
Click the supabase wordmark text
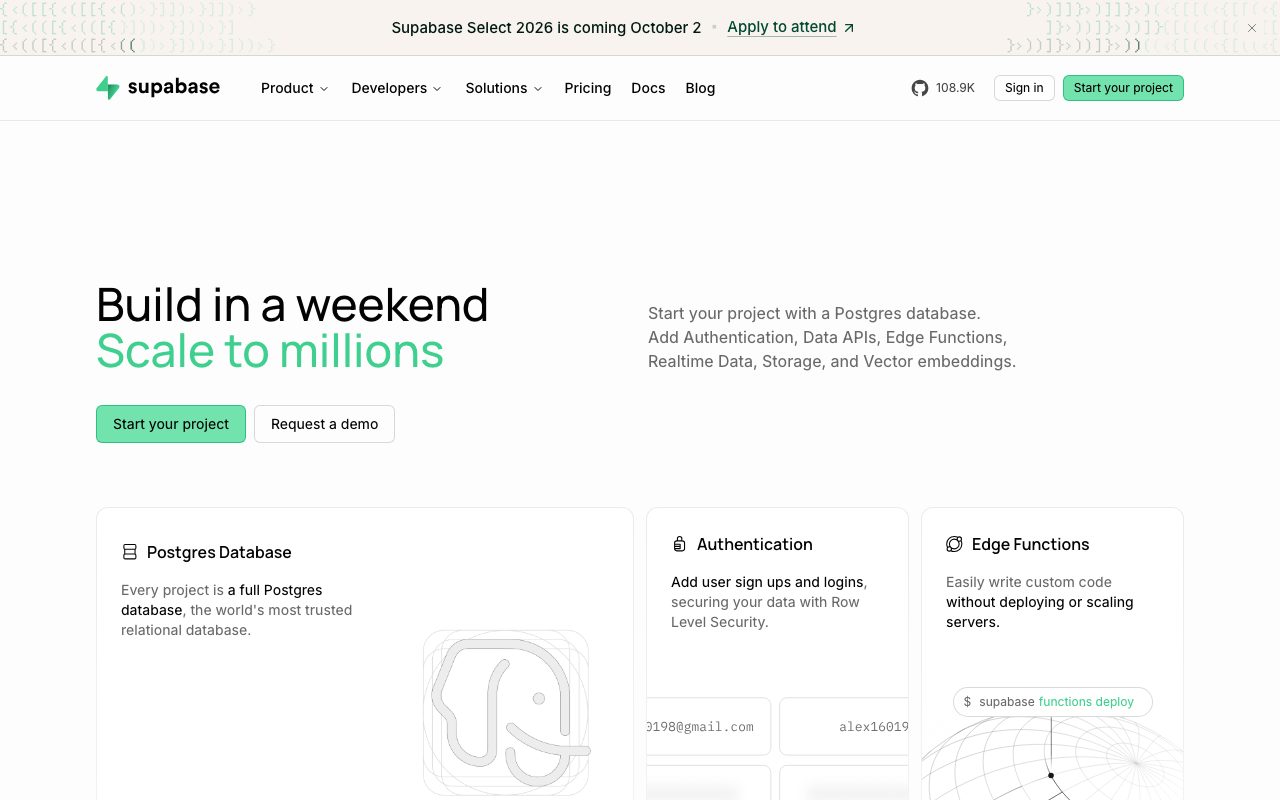(x=174, y=87)
